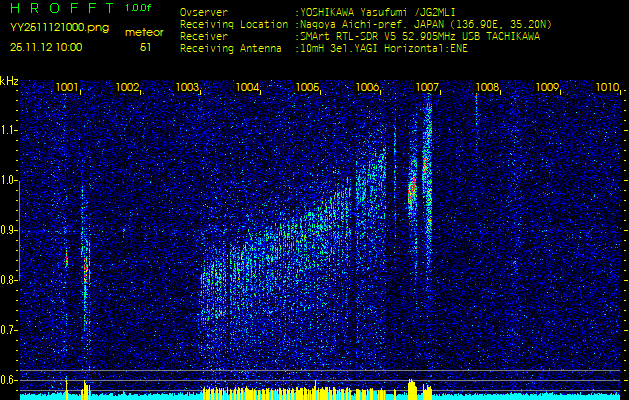Click the 1.1 frequency axis label

click(x=7, y=130)
